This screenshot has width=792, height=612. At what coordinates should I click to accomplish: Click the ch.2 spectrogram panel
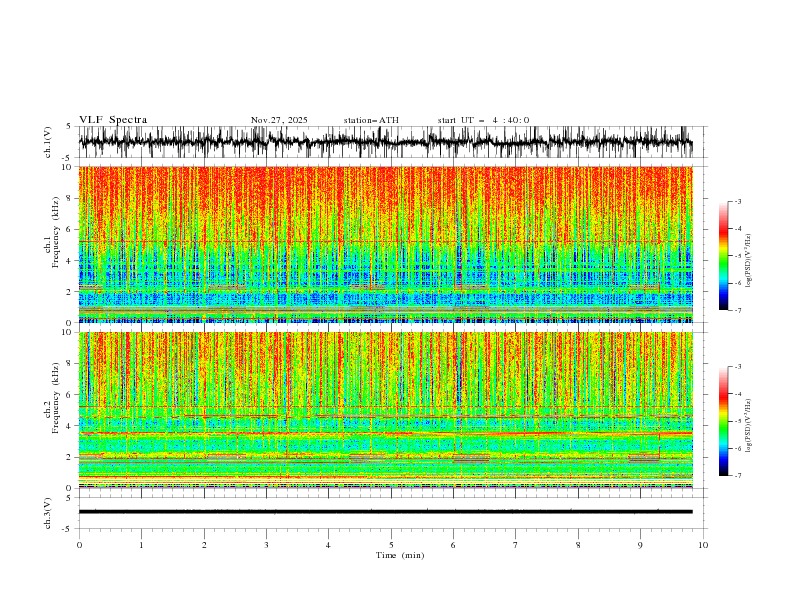pos(386,410)
